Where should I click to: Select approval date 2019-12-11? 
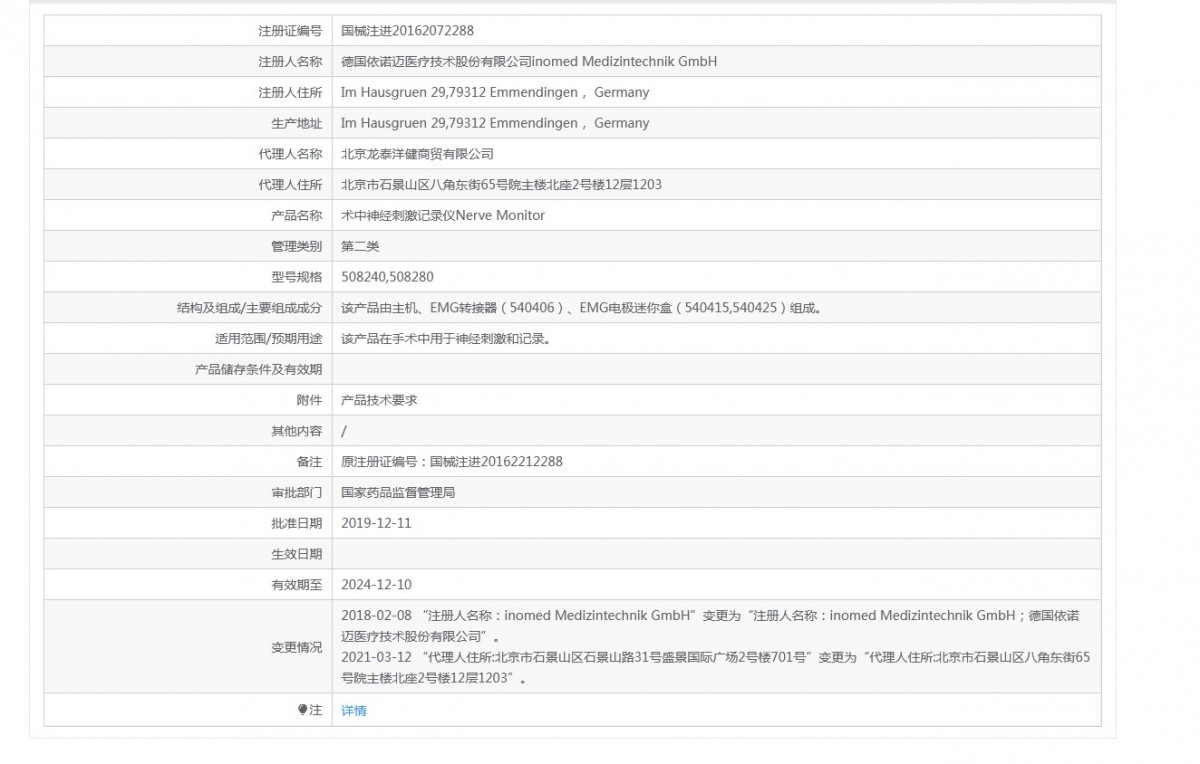pos(376,523)
